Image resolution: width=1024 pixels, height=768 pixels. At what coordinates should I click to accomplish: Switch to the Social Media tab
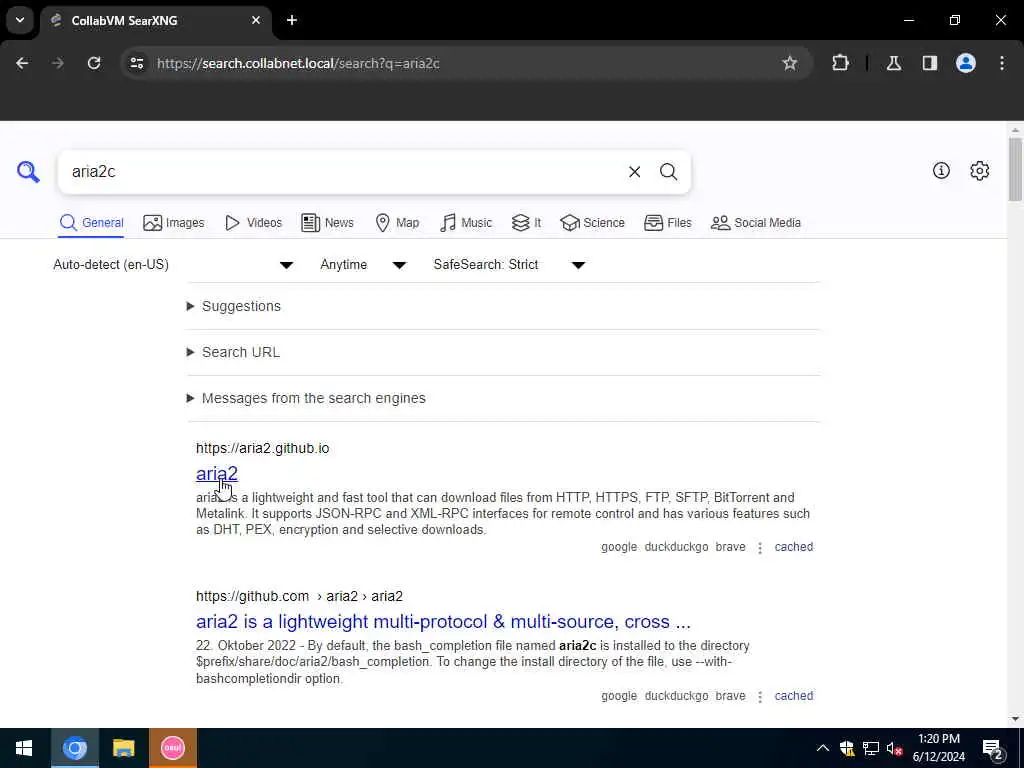tap(756, 223)
